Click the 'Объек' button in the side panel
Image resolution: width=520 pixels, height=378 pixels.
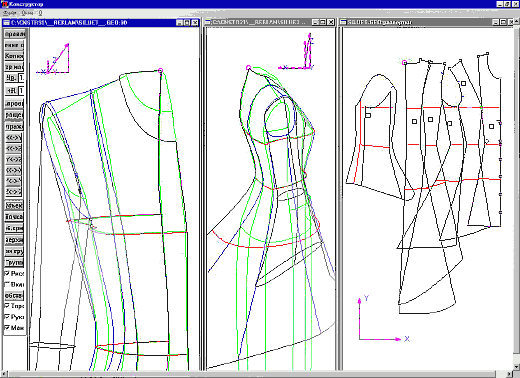tap(14, 205)
